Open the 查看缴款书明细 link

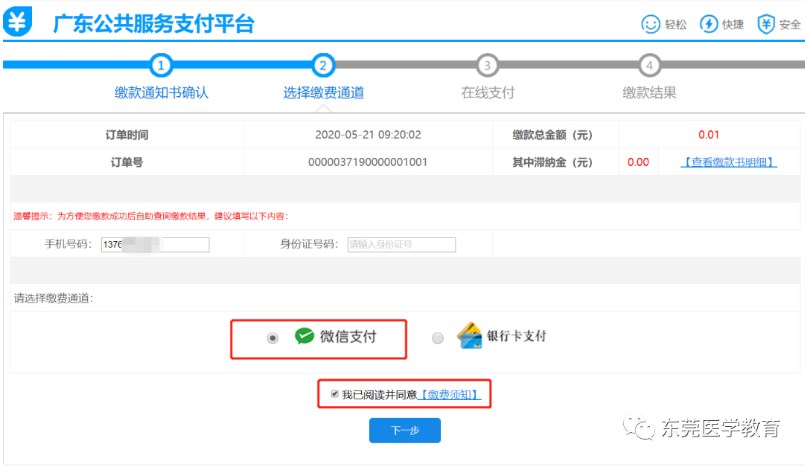(x=728, y=162)
